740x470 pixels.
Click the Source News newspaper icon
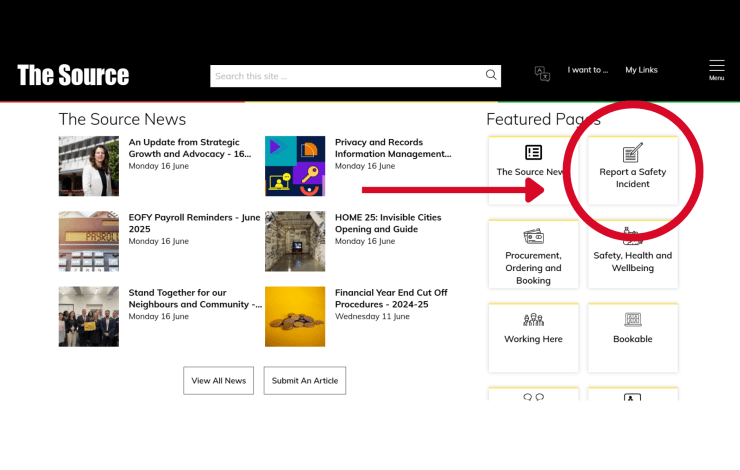pyautogui.click(x=533, y=153)
